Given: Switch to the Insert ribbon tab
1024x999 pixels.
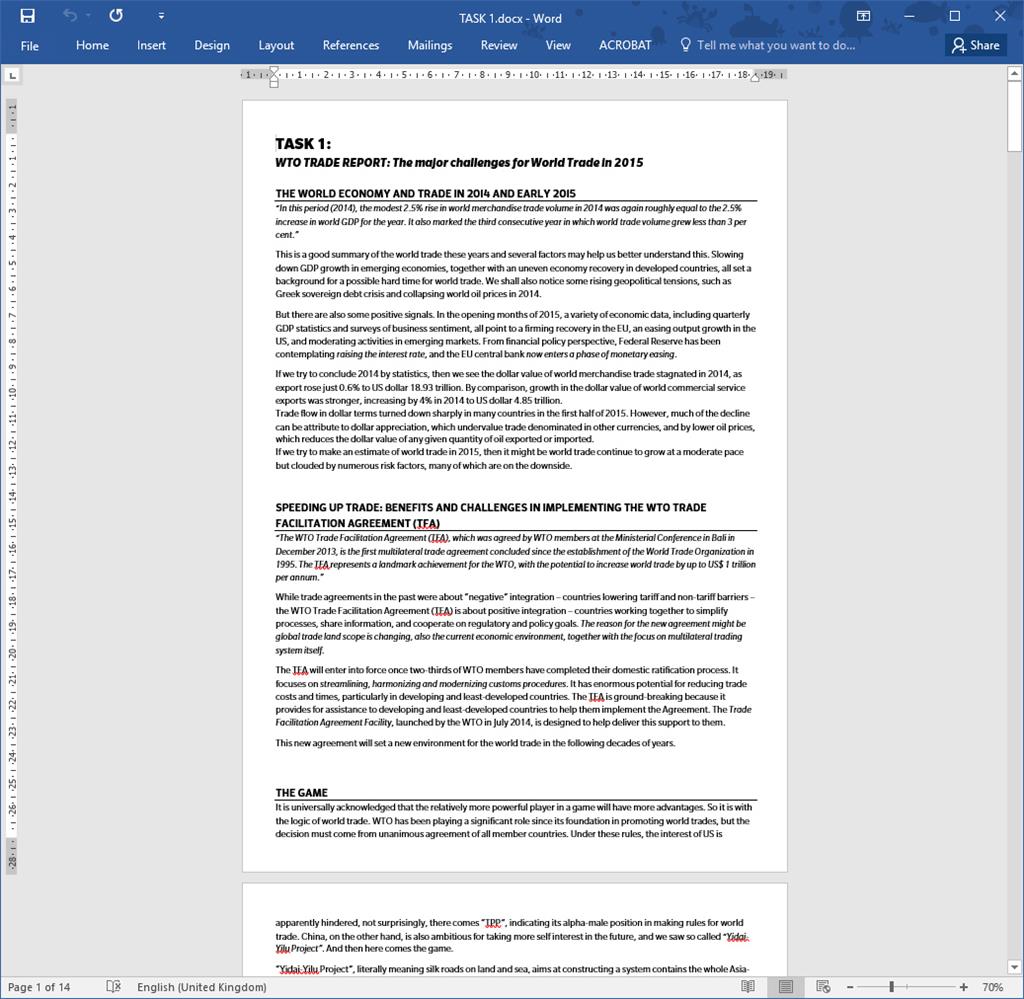Looking at the screenshot, I should (x=151, y=46).
